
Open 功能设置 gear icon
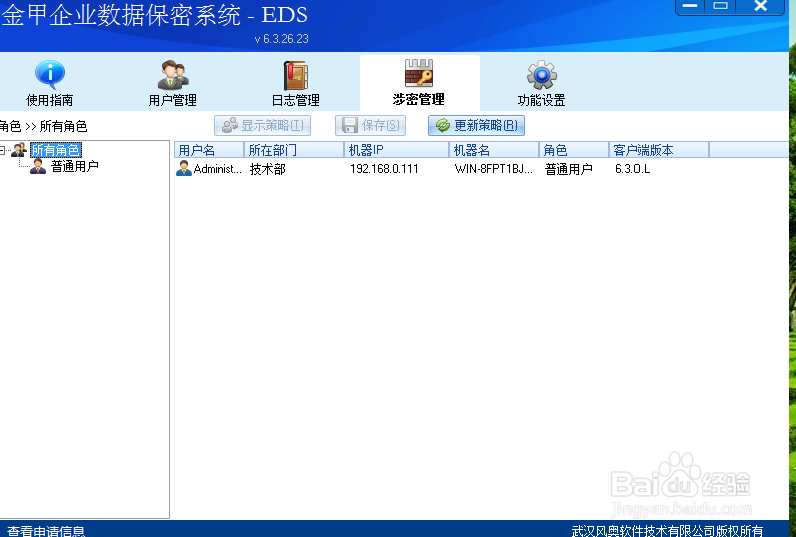[542, 75]
